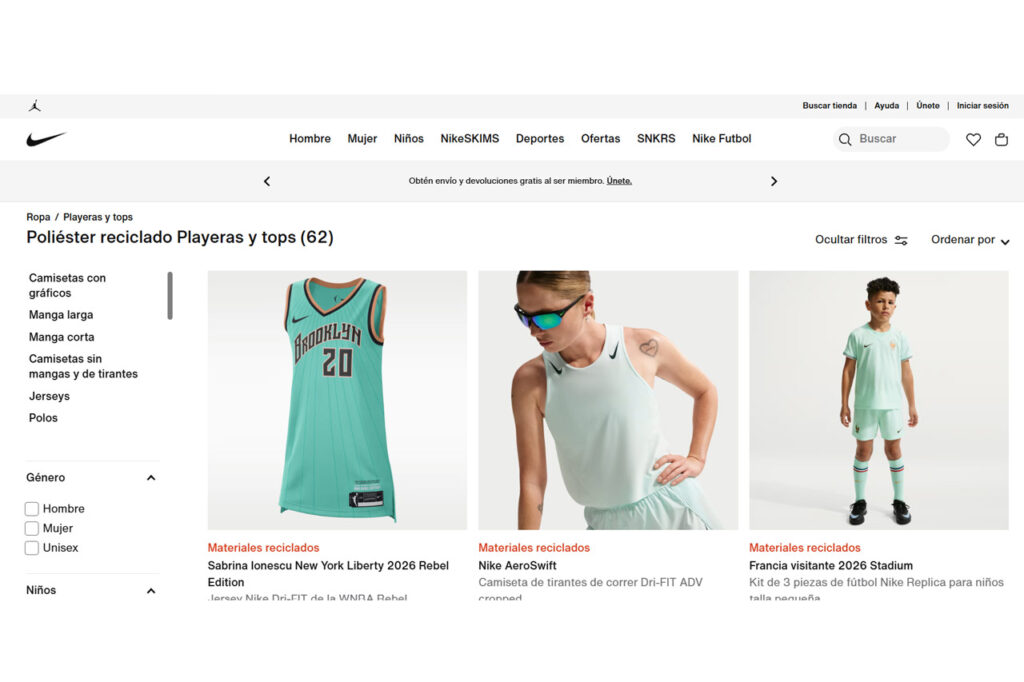1024x682 pixels.
Task: Select Camisetas sin mangas y de tirantes
Action: coord(83,366)
